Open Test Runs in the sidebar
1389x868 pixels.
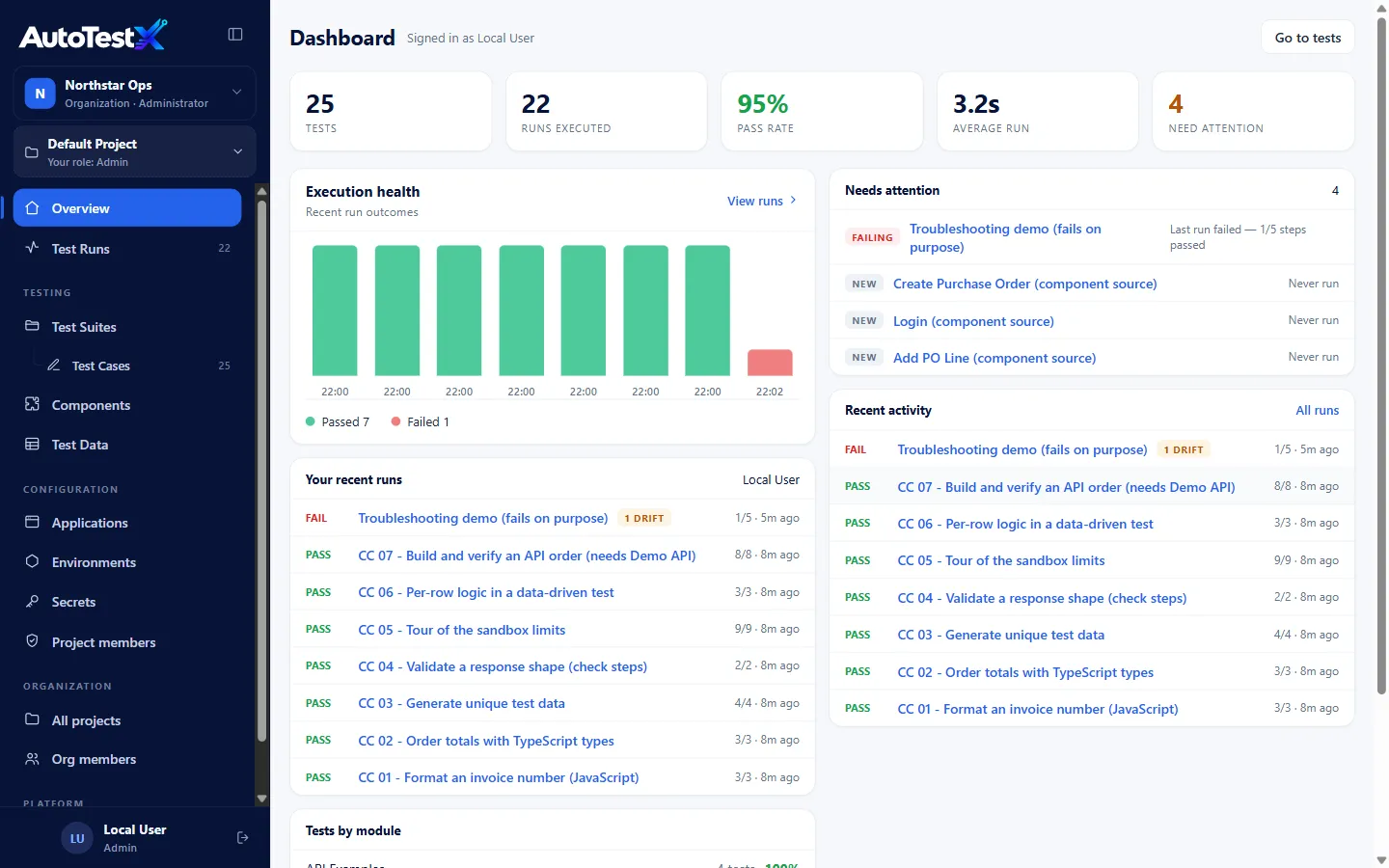[x=127, y=248]
